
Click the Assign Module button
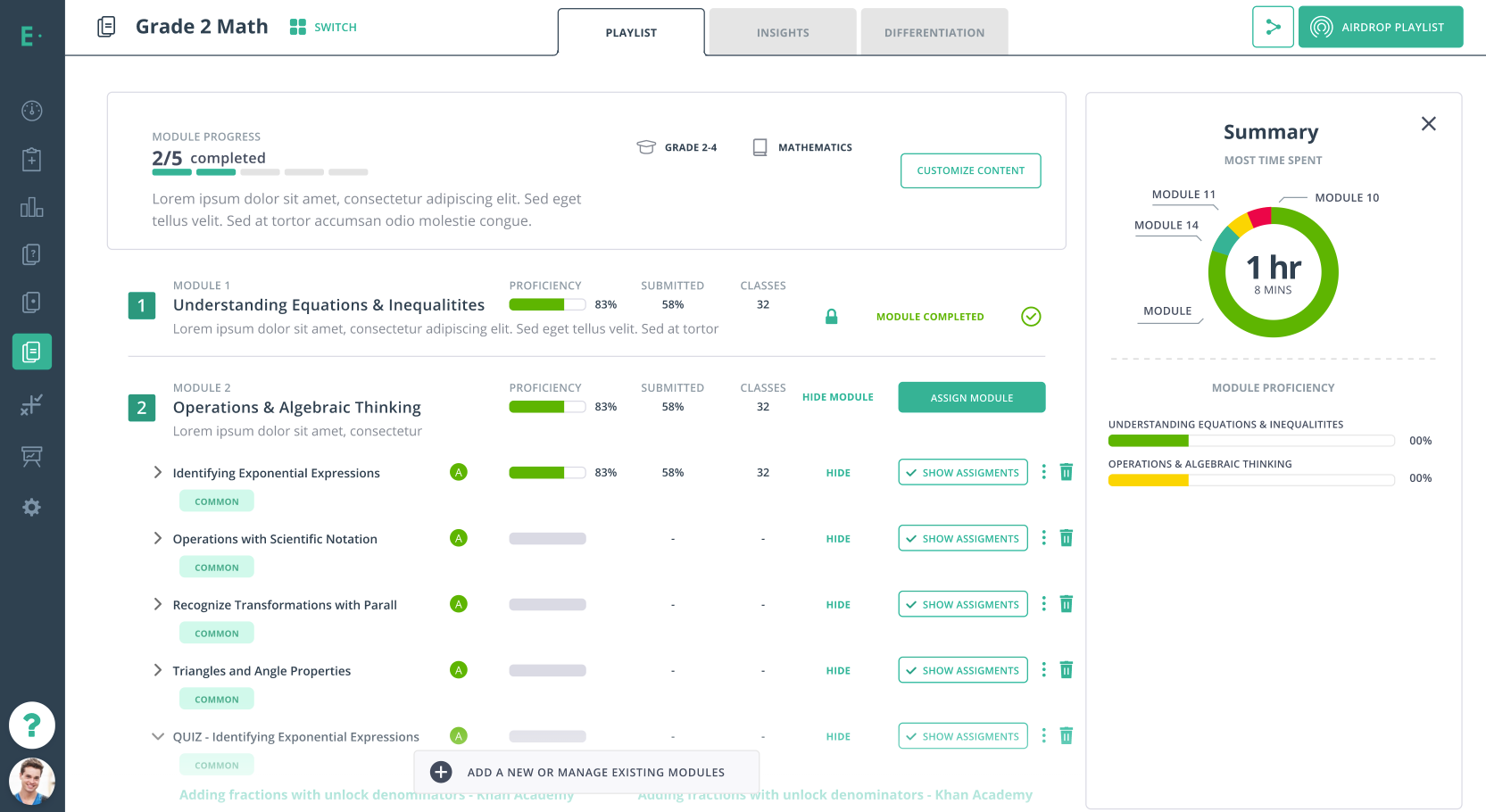click(971, 398)
